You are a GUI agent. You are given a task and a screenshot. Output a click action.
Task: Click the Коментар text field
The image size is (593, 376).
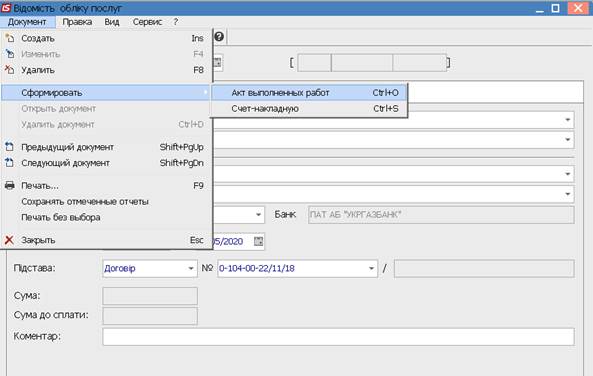click(x=338, y=336)
